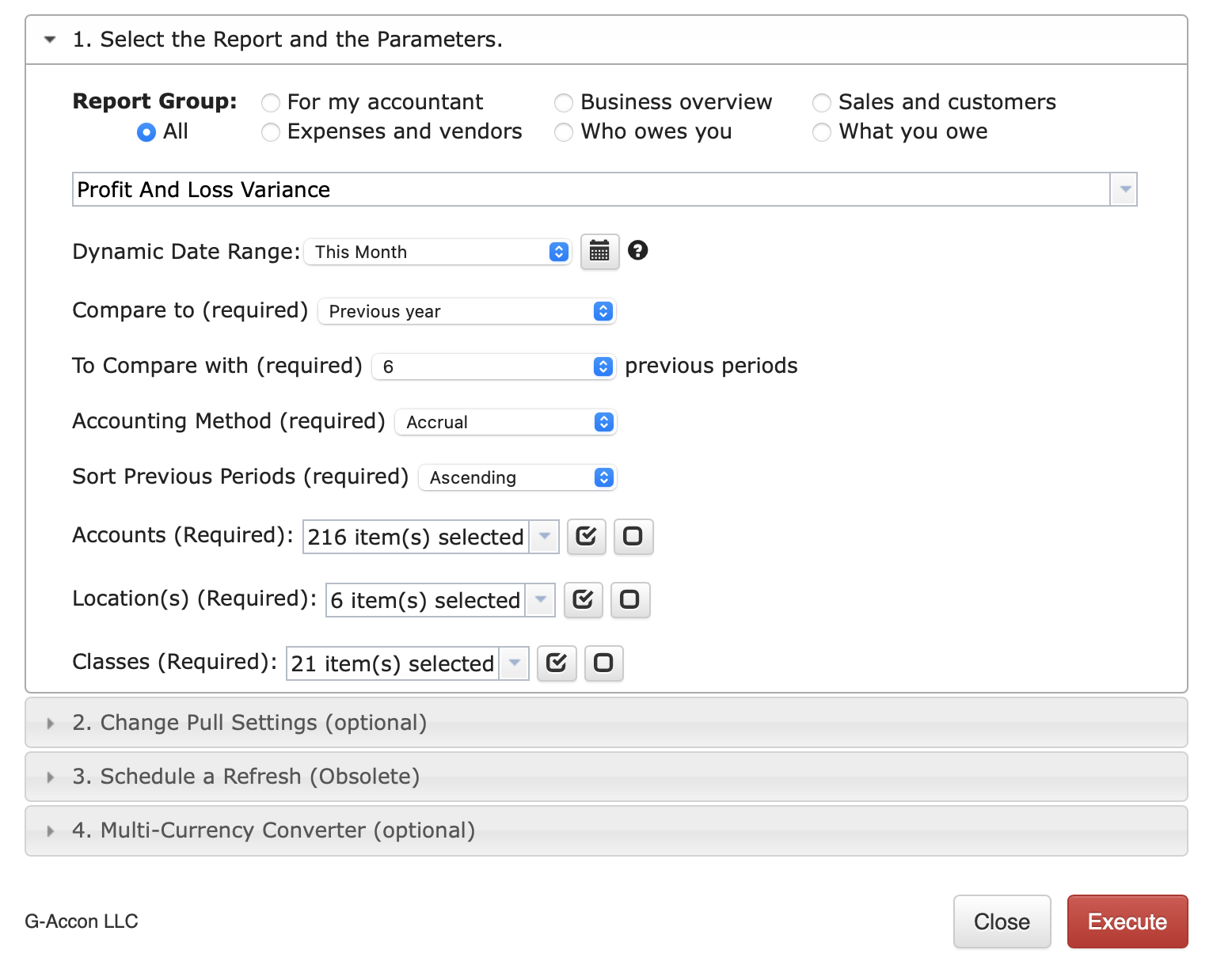
Task: Expand section 3 Schedule a Refresh
Action: pyautogui.click(x=606, y=777)
